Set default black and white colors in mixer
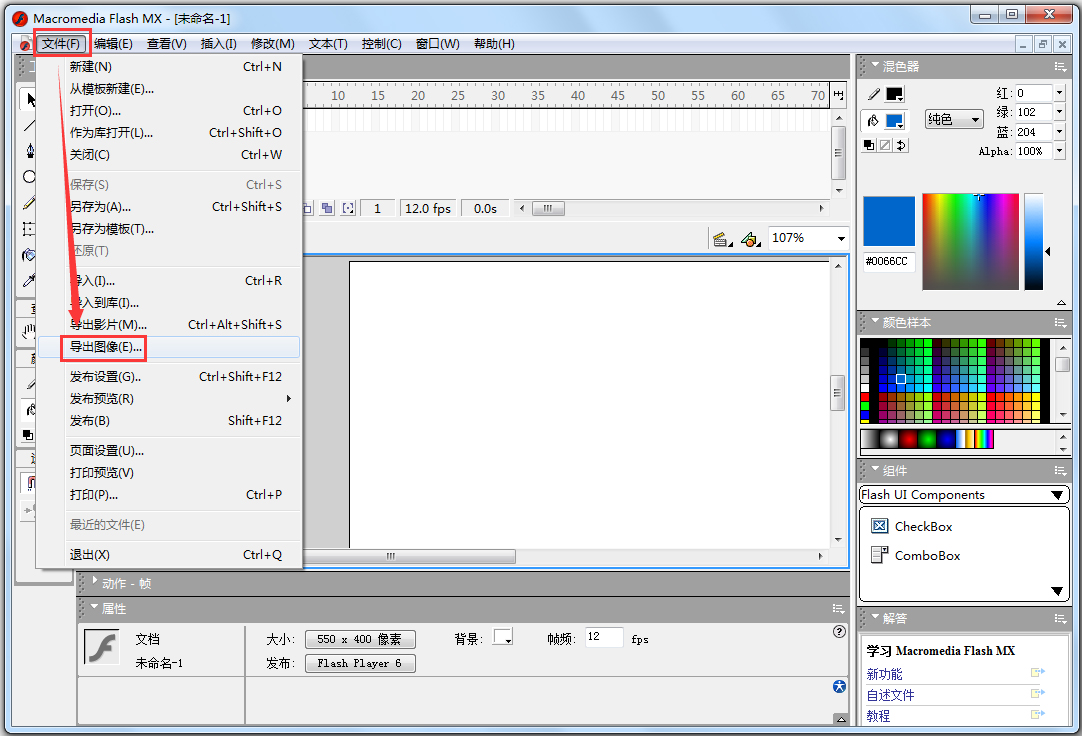 tap(869, 145)
